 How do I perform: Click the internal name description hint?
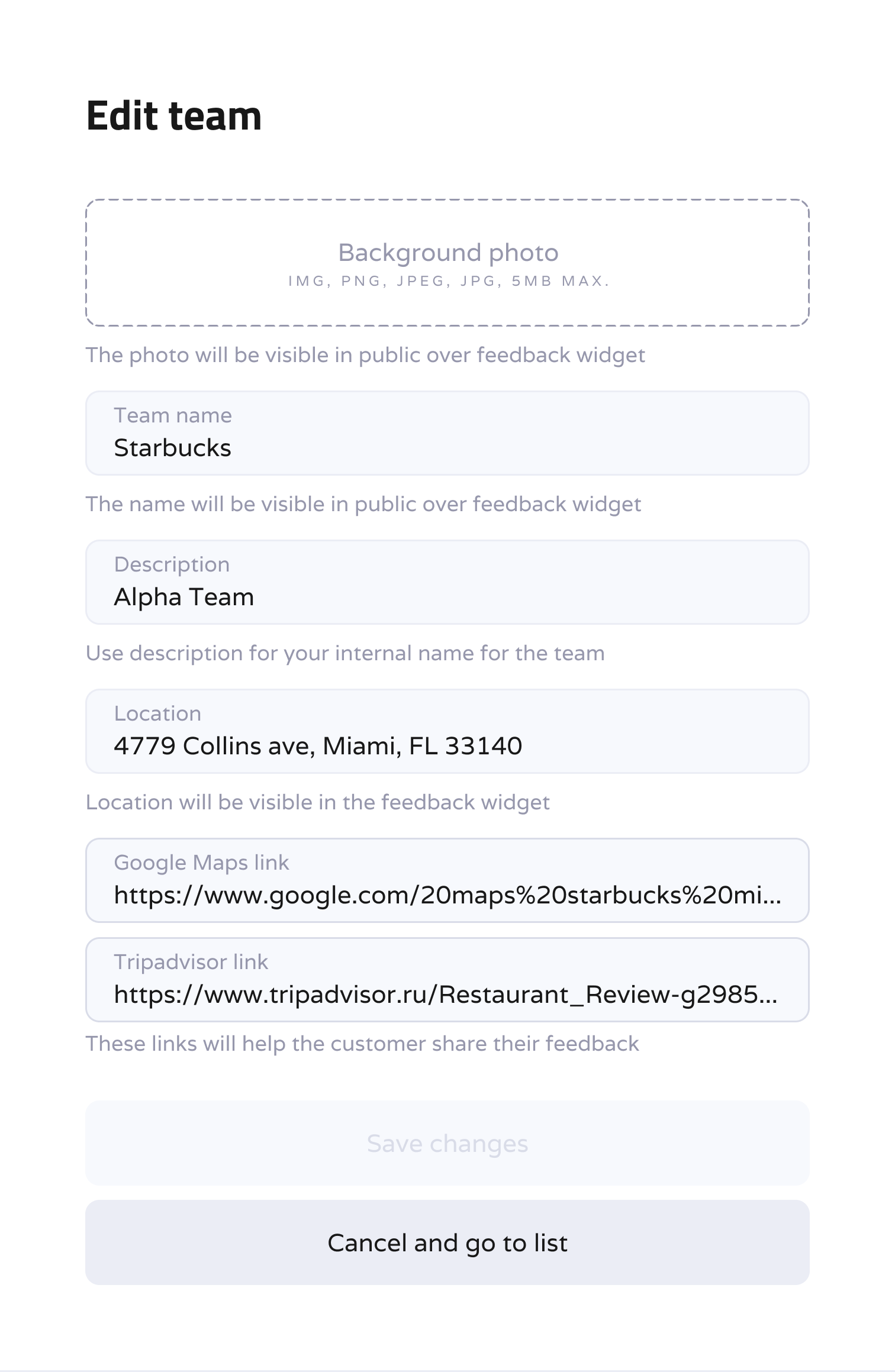345,653
